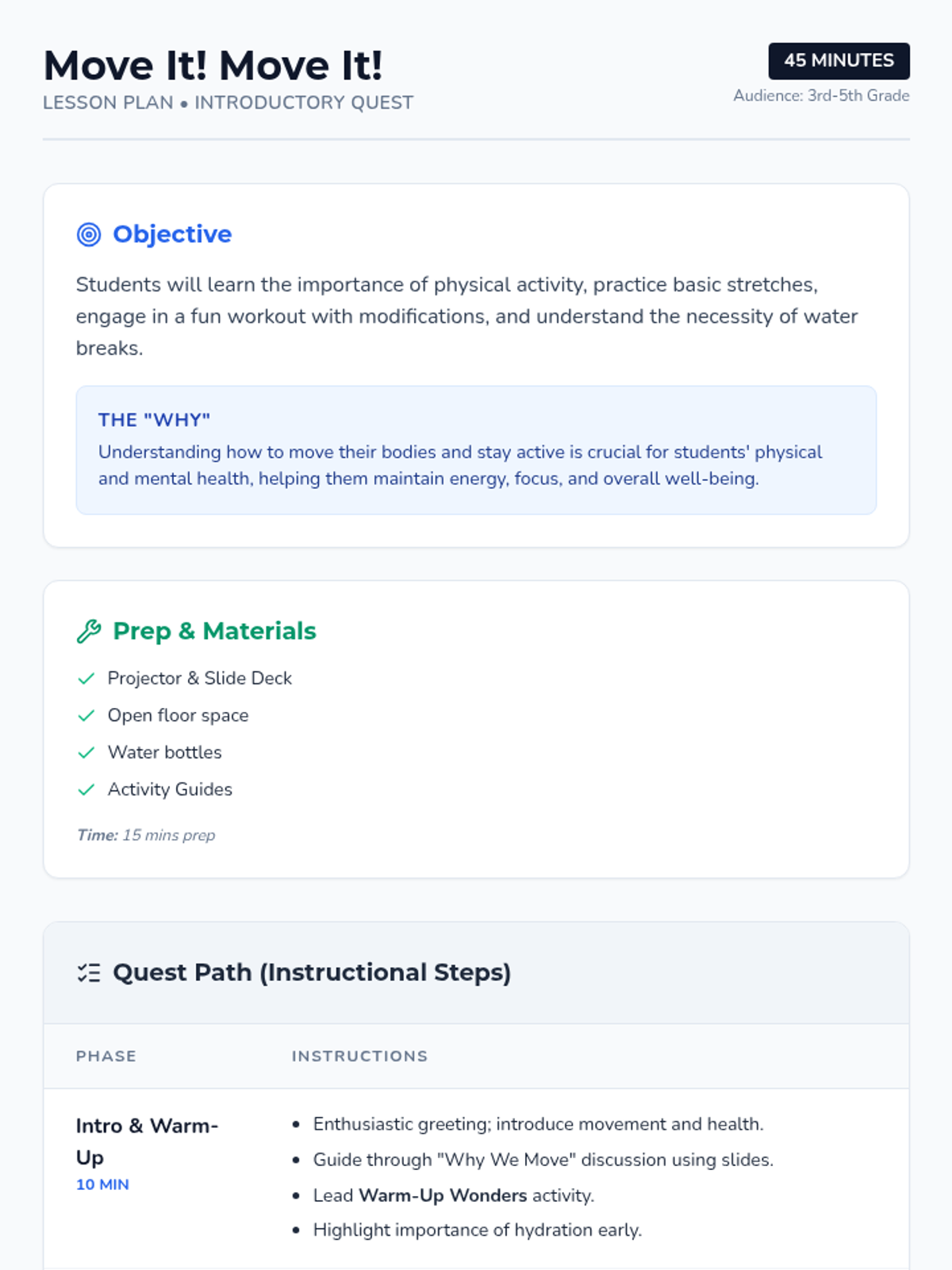This screenshot has height=1270, width=952.
Task: Click the INSTRUCTIONS column header
Action: click(x=359, y=1056)
